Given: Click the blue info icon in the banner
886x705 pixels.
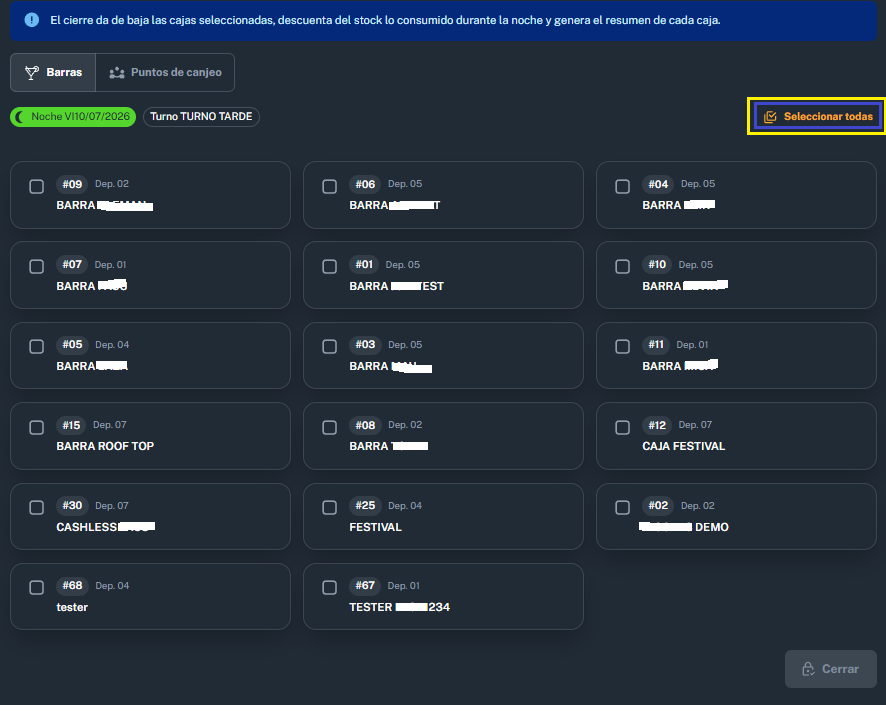Looking at the screenshot, I should tap(32, 20).
